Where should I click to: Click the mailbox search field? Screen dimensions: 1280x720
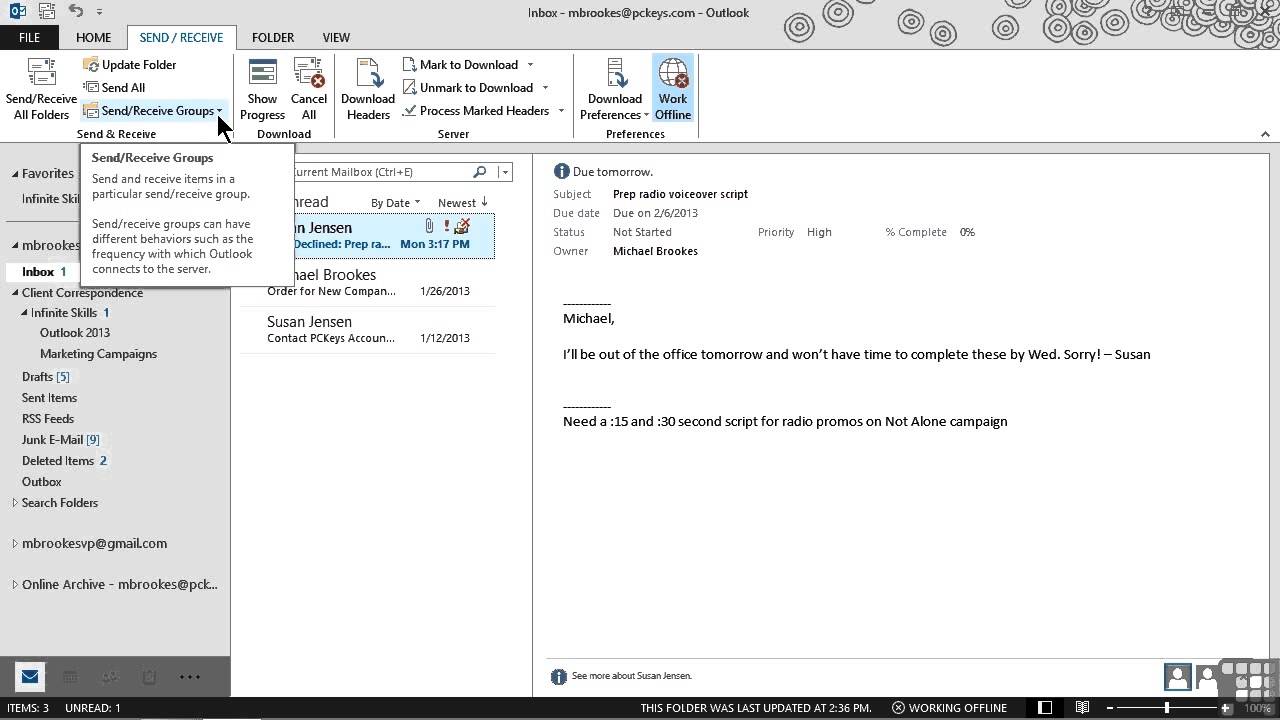(380, 172)
